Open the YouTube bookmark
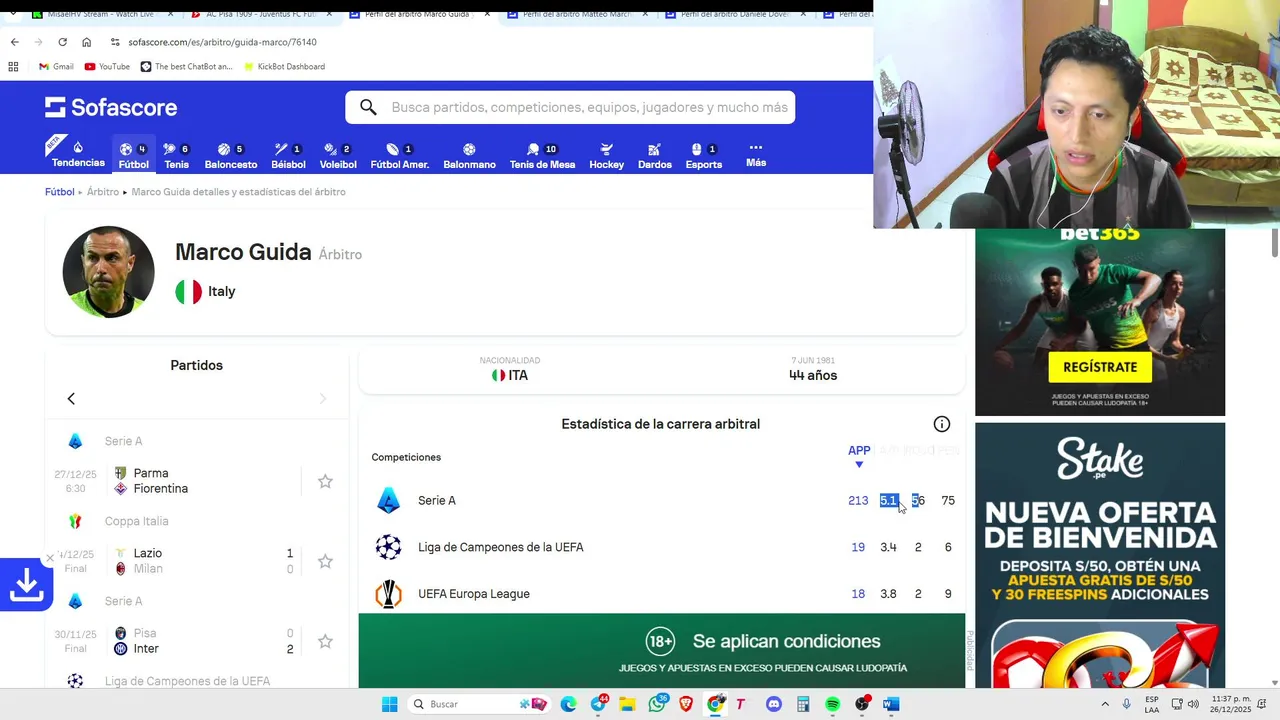 (x=107, y=67)
